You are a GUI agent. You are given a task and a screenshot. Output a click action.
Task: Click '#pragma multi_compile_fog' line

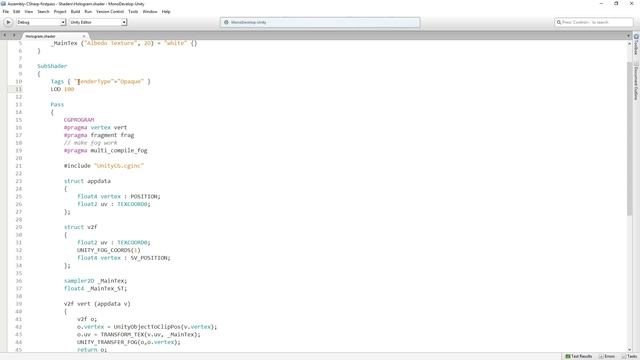click(105, 150)
